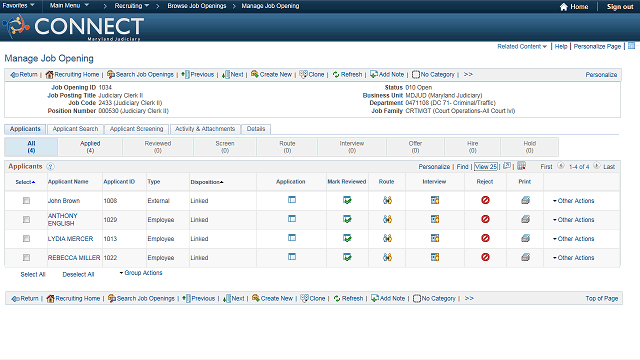This screenshot has width=640, height=360.
Task: Open the Activity & Attachments tab
Action: pyautogui.click(x=205, y=129)
